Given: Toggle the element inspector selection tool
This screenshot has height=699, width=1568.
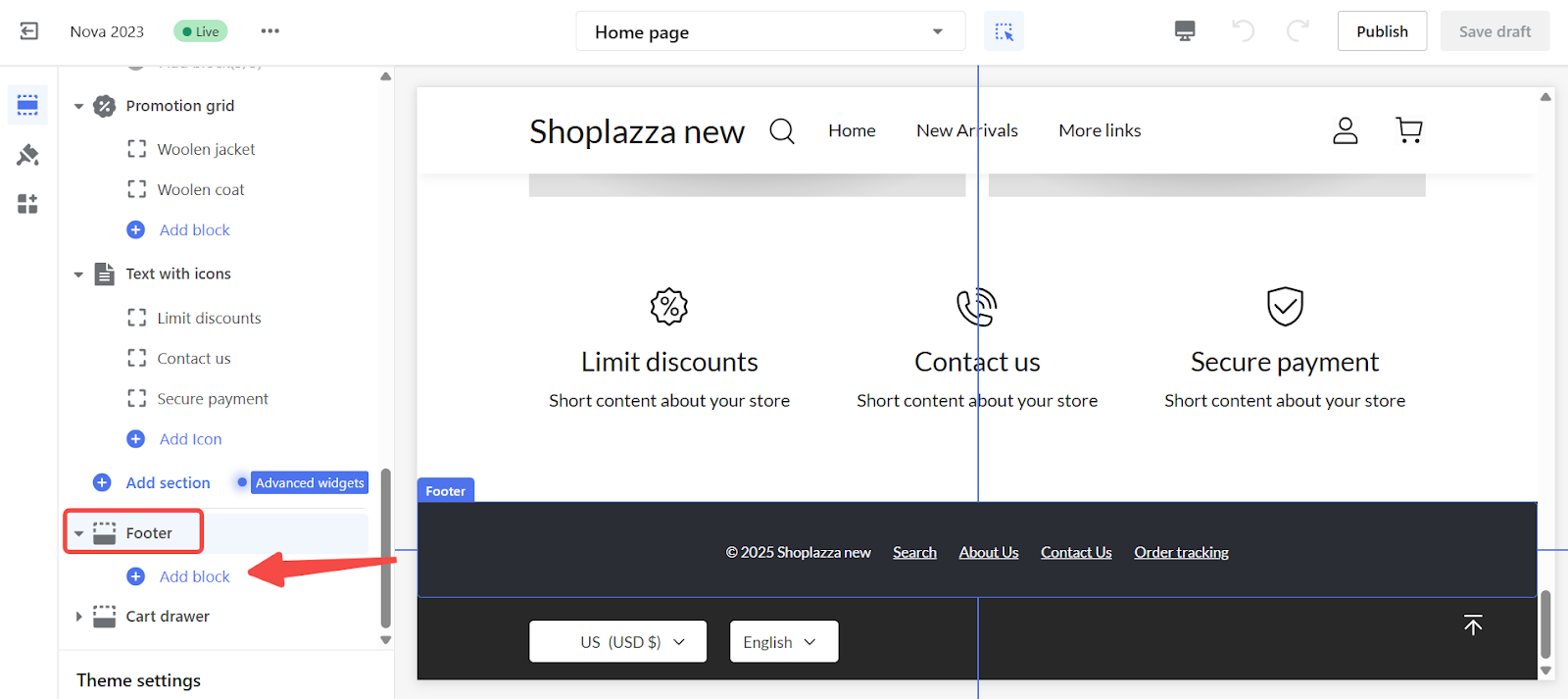Looking at the screenshot, I should coord(1004,31).
